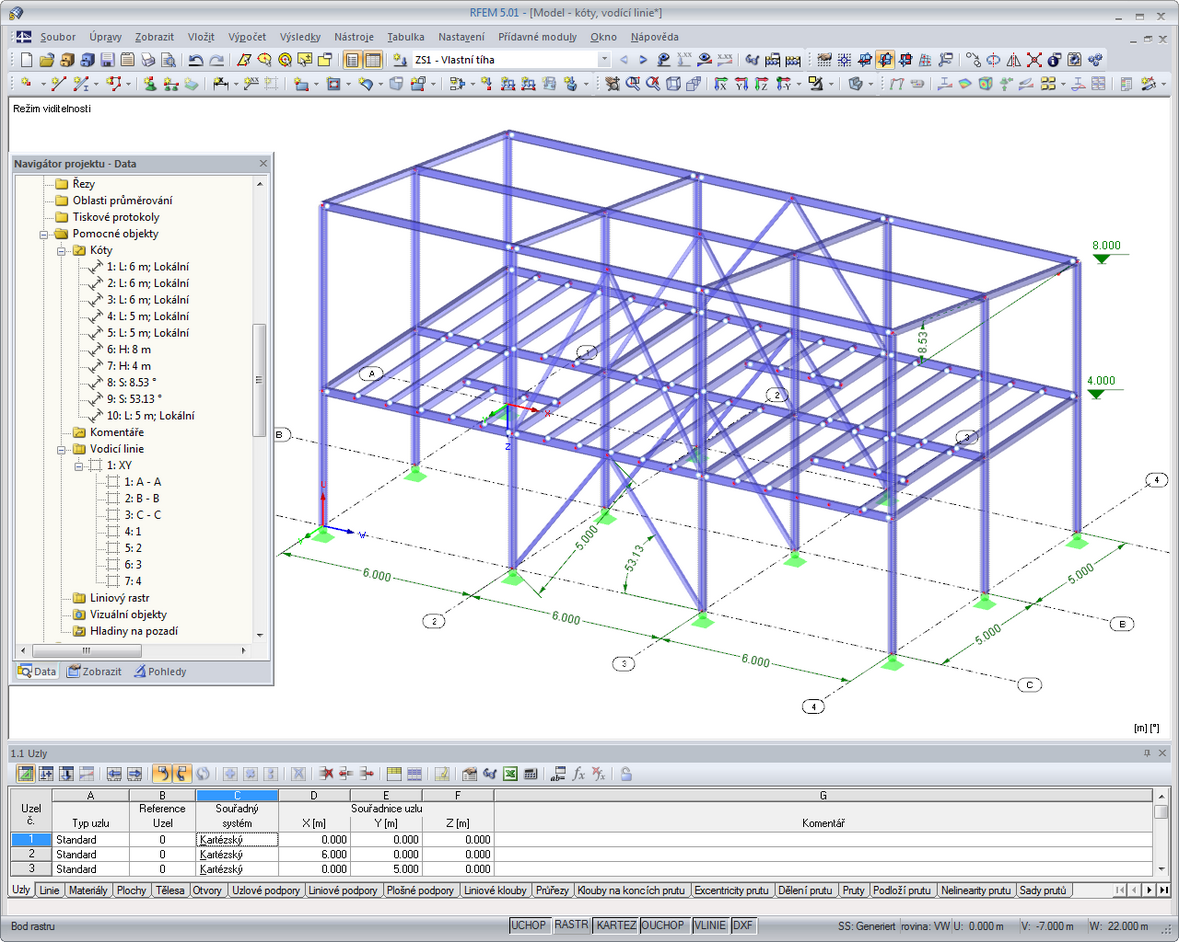Toggle the RASTR grid button
1179x942 pixels.
click(x=571, y=925)
